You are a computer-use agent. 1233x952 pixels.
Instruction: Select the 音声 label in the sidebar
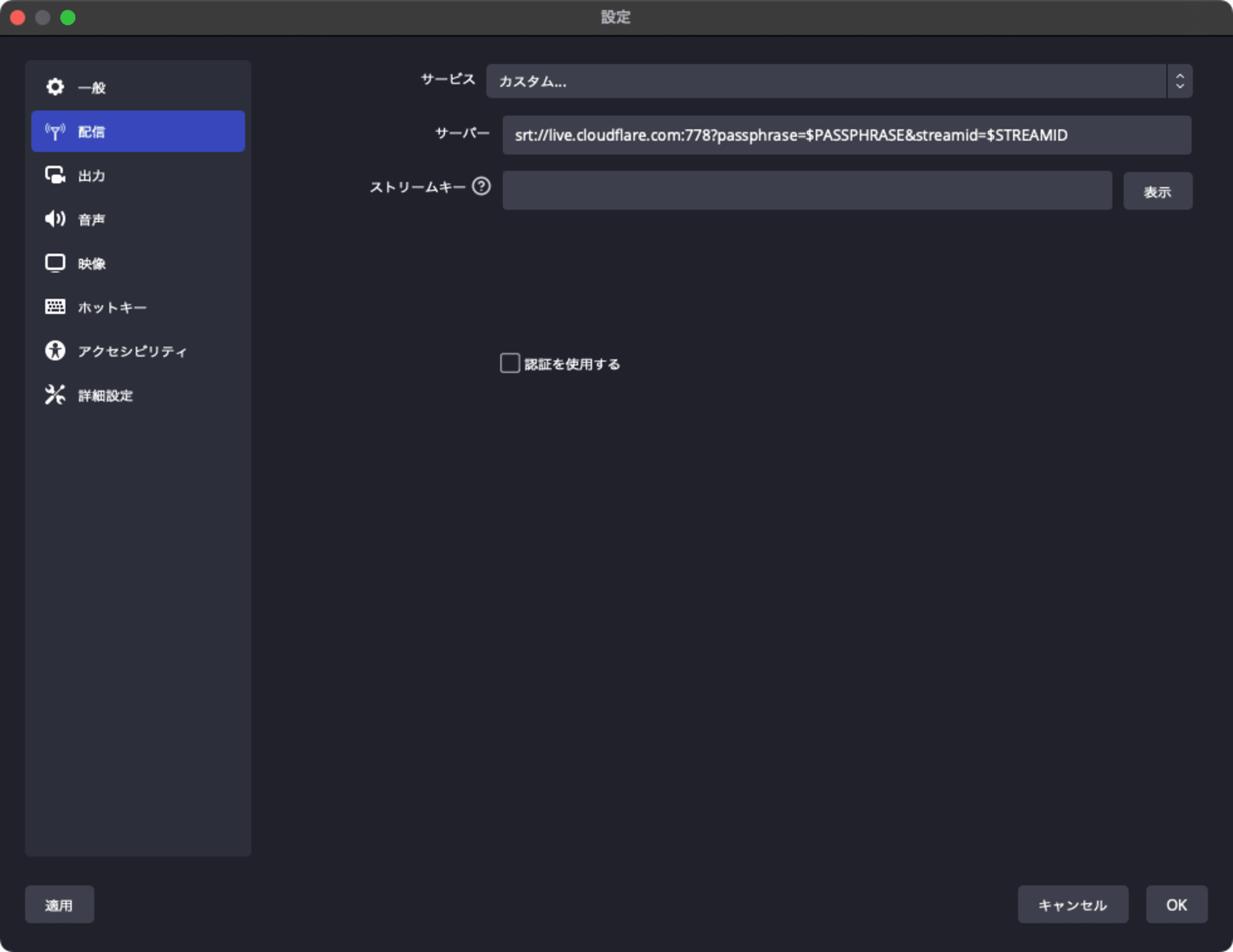[92, 220]
